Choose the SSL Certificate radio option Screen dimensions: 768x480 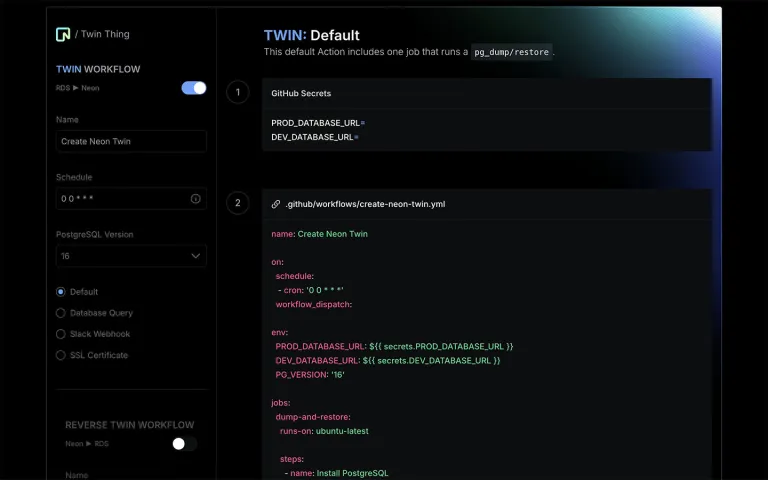click(61, 355)
